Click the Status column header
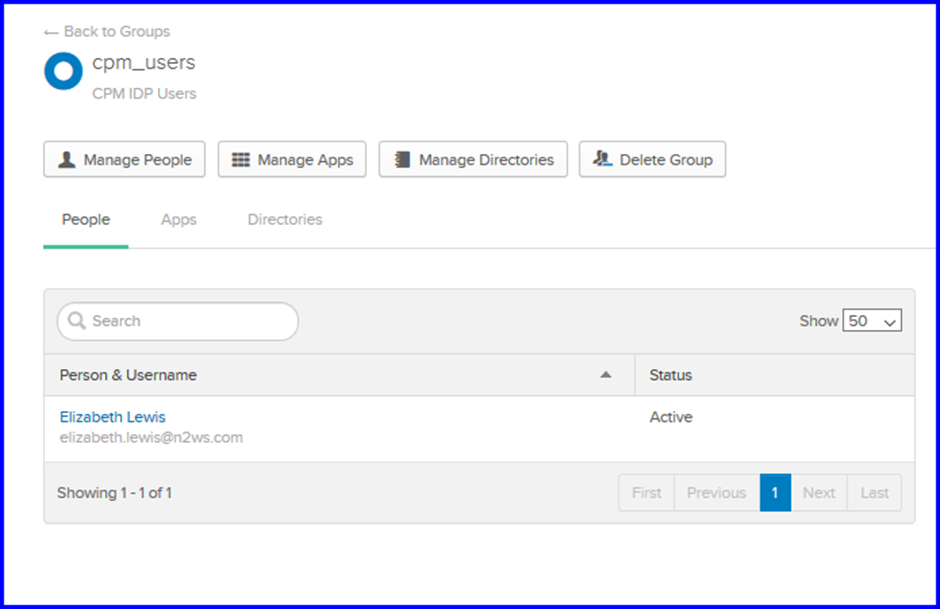Screen dimensions: 940x609 coord(671,375)
